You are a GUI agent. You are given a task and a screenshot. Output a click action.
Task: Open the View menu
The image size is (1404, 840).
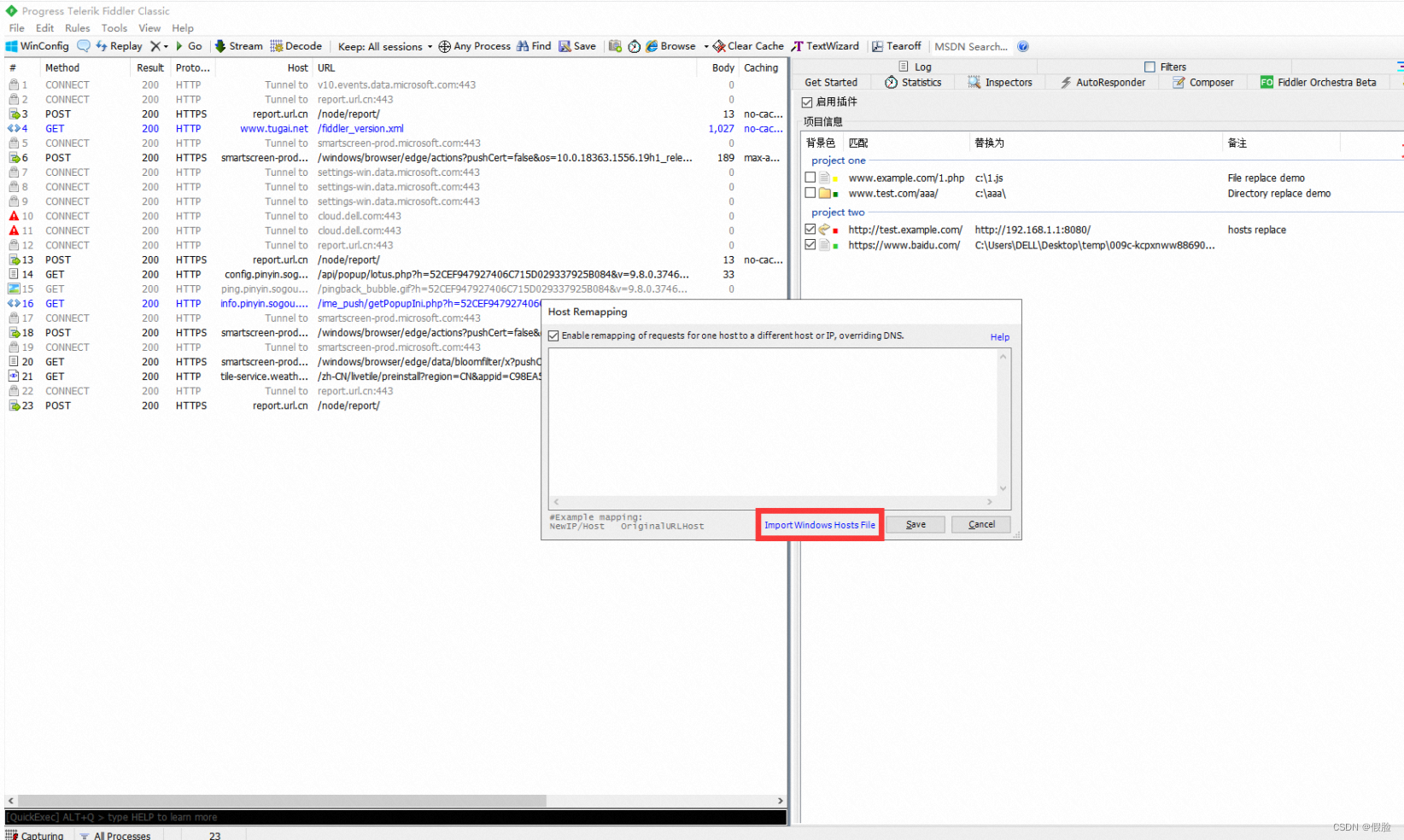click(149, 28)
